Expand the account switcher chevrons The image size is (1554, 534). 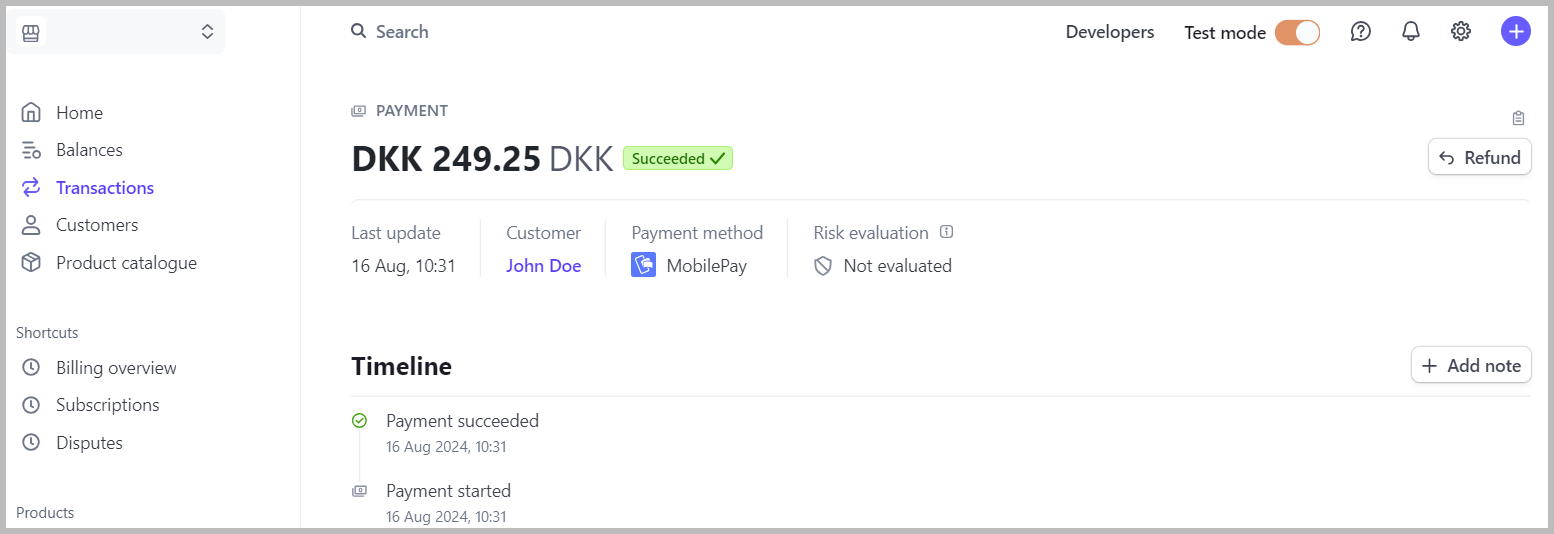207,32
